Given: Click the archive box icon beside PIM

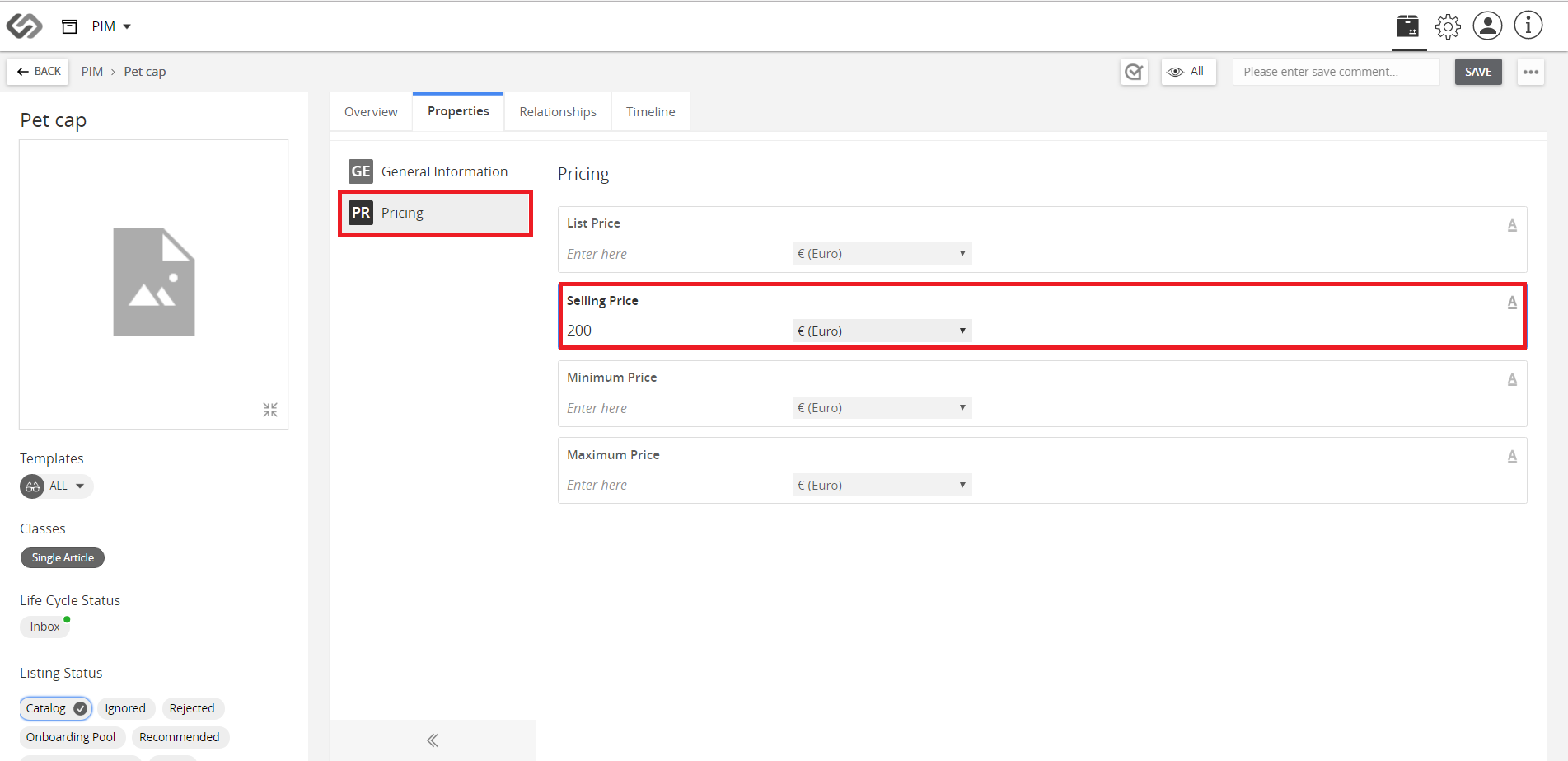Looking at the screenshot, I should (70, 26).
